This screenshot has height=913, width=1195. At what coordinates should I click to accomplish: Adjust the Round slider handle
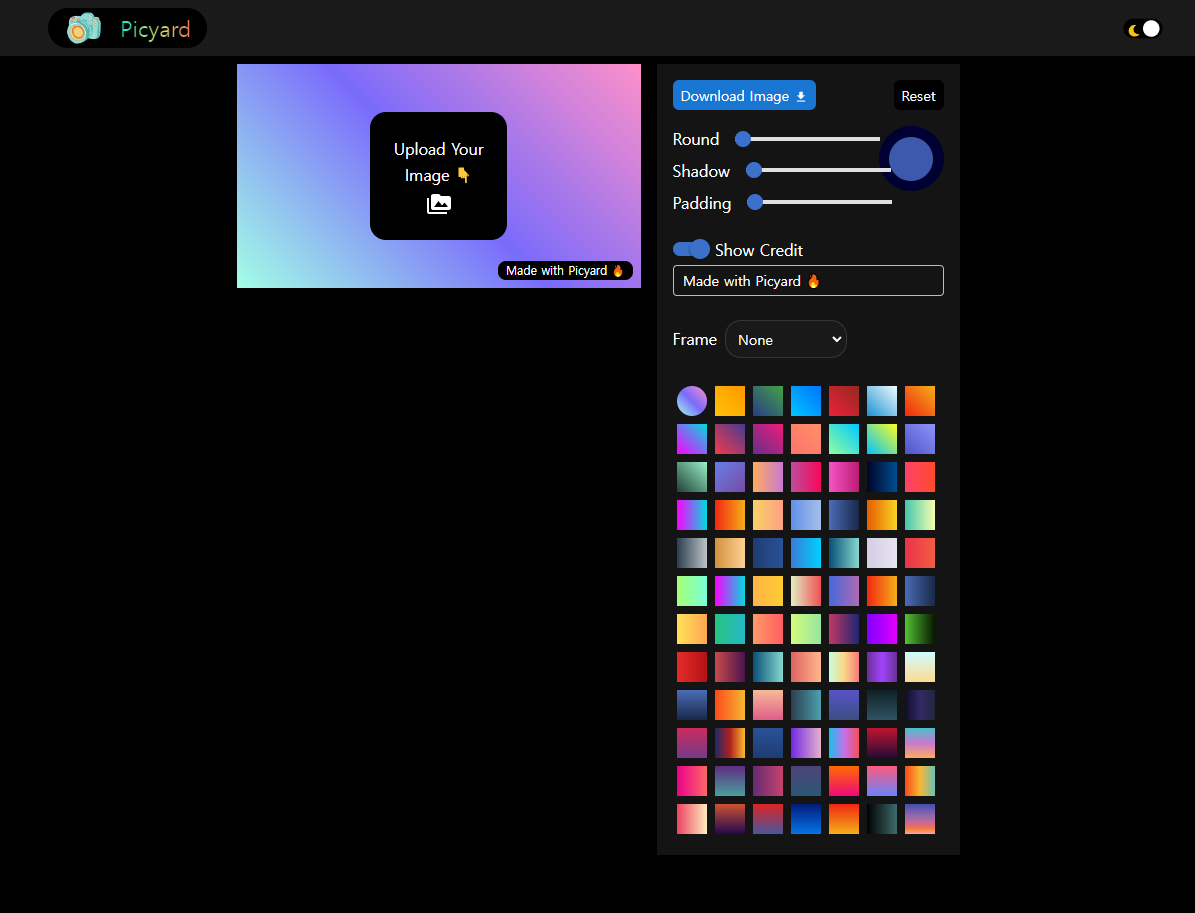click(x=743, y=139)
